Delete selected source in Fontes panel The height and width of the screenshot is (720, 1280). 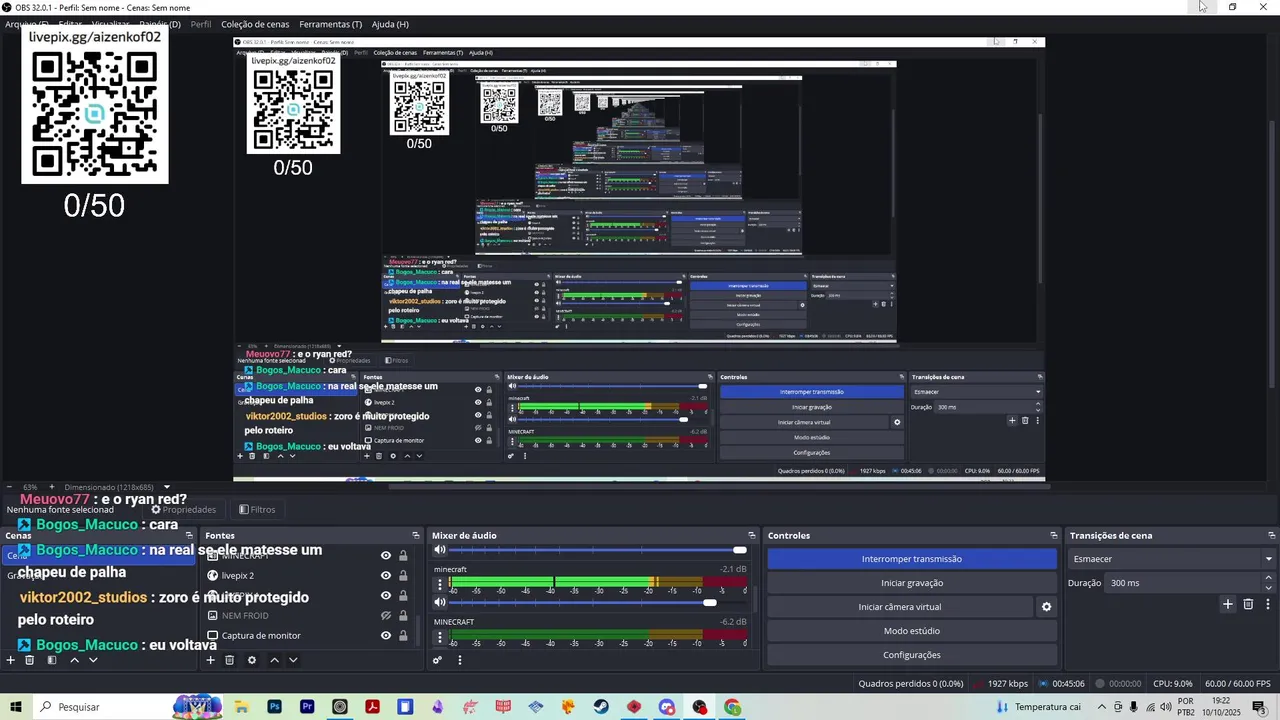(230, 660)
